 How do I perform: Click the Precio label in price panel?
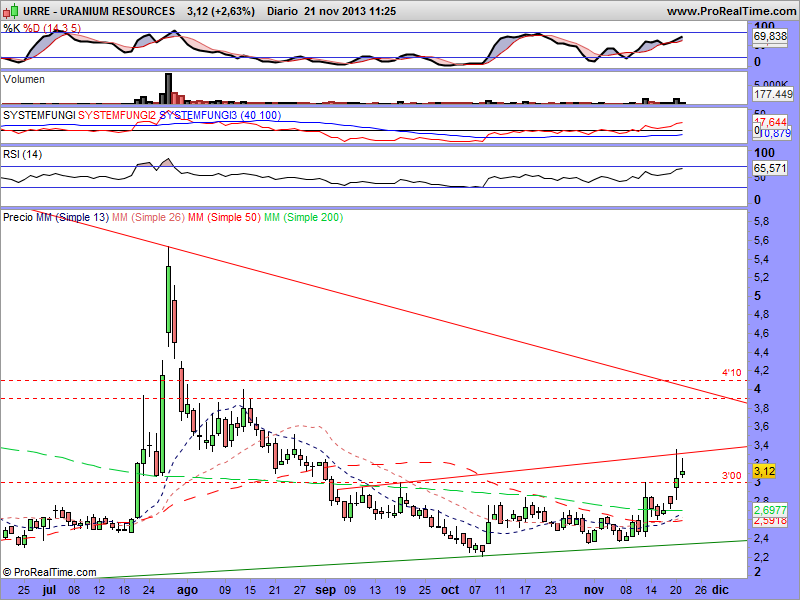(x=18, y=217)
